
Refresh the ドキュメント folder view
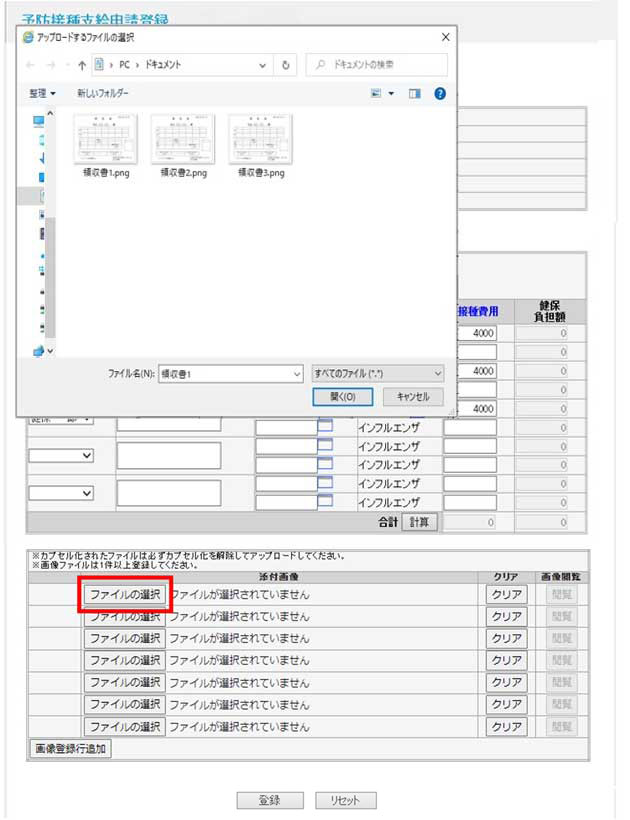coord(285,65)
